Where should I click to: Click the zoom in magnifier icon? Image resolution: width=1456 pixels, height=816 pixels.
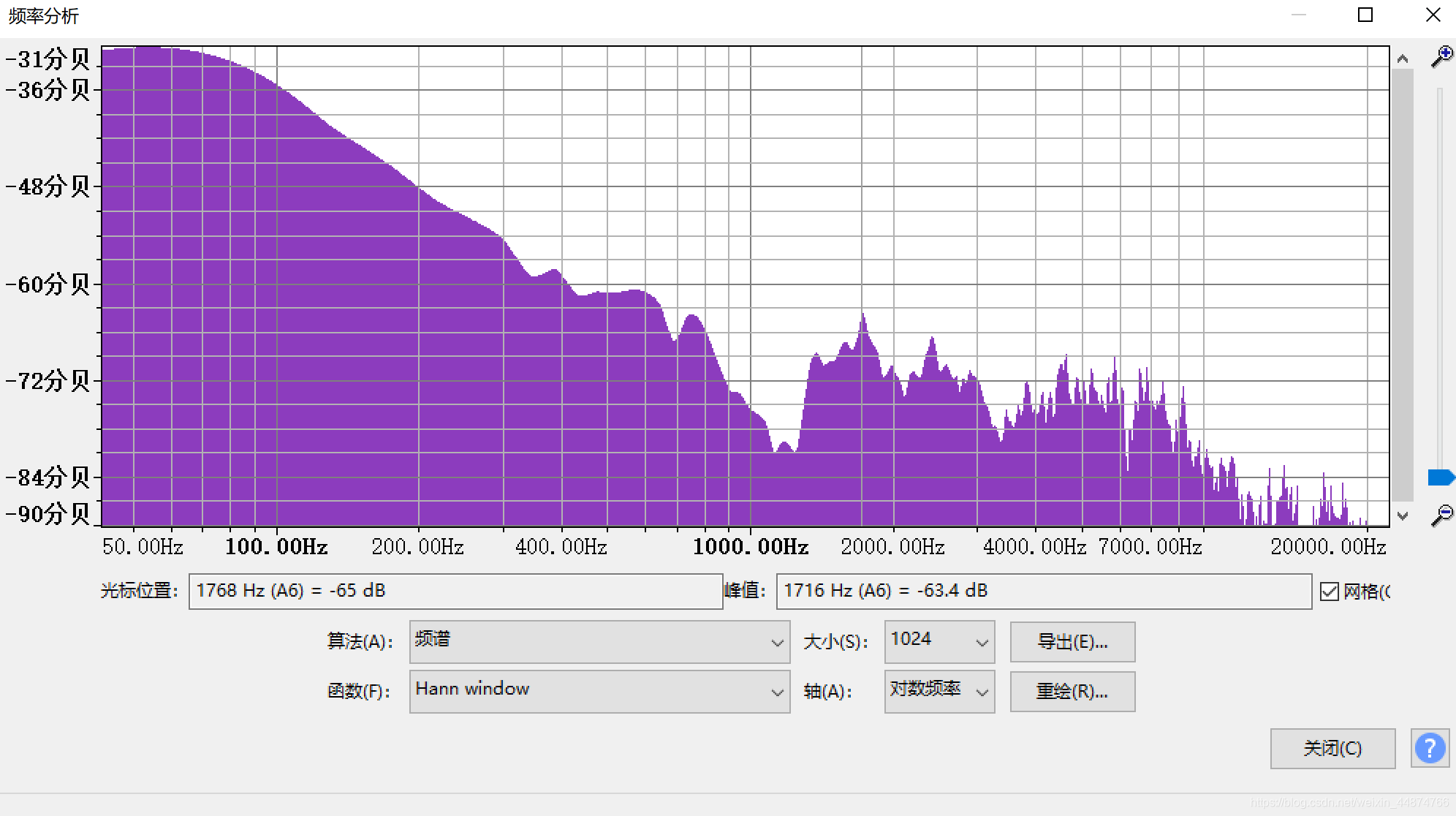(1441, 57)
